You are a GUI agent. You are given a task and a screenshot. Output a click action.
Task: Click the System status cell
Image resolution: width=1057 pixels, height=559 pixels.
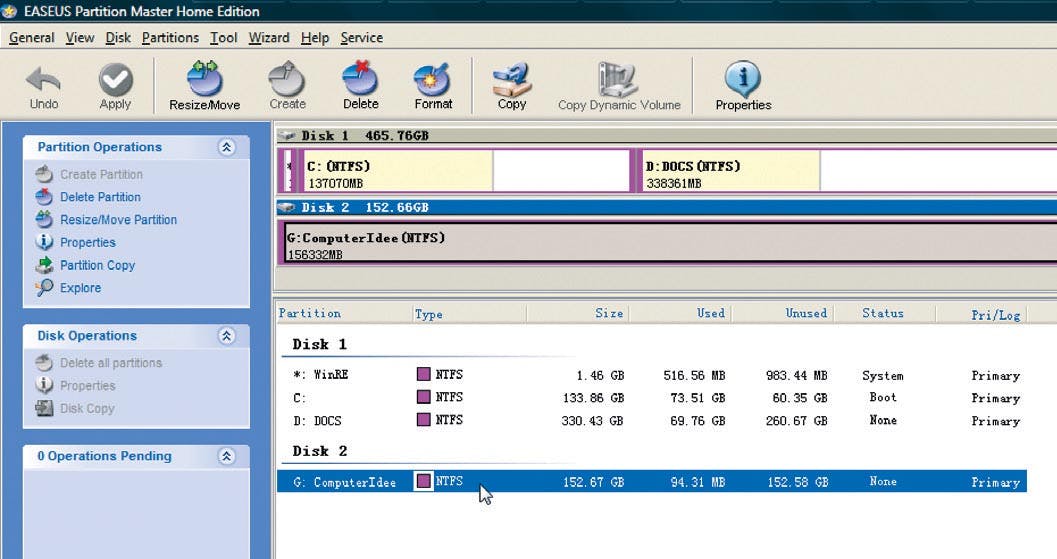pos(882,376)
